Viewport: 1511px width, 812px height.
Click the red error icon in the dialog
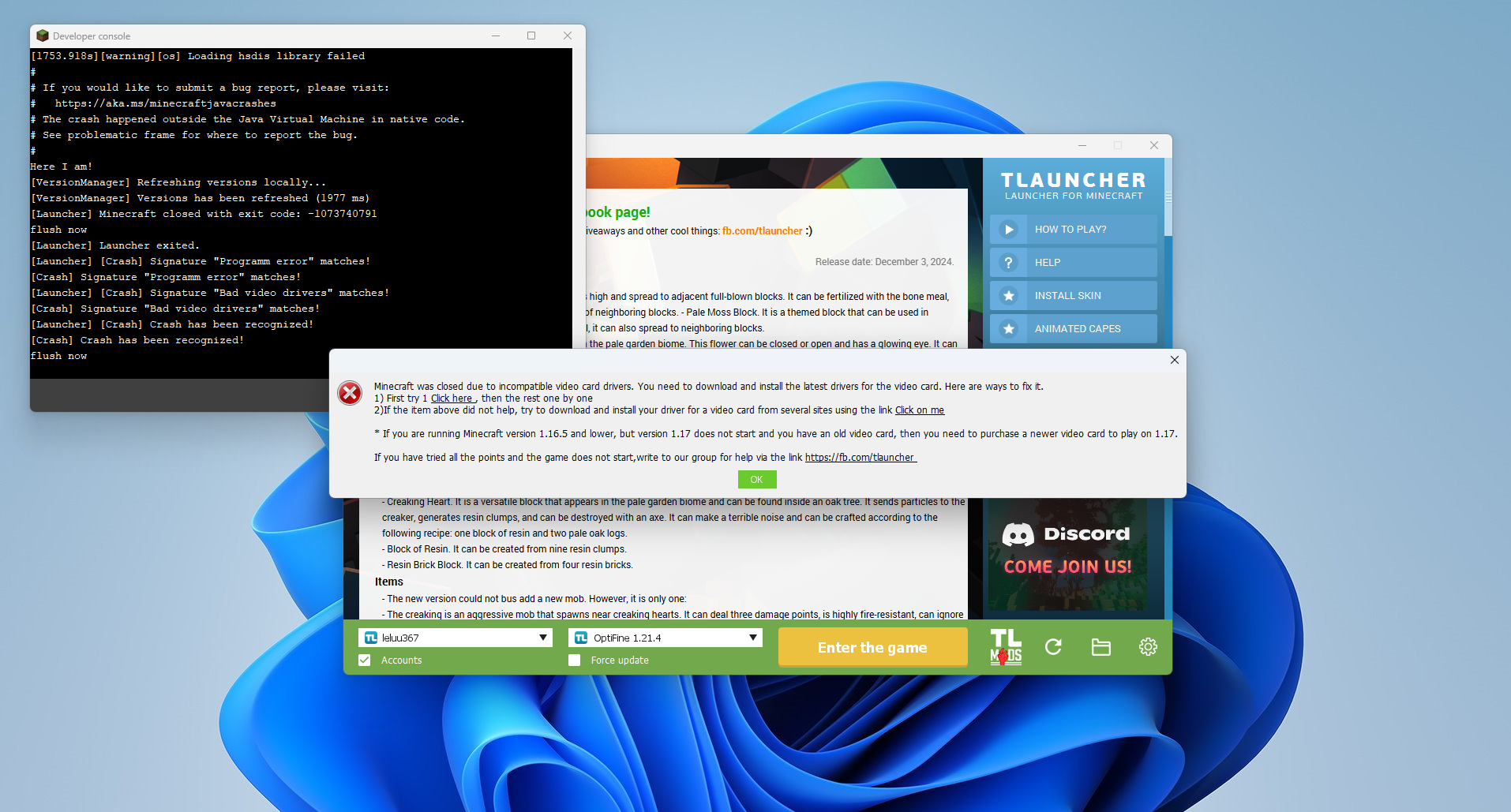pyautogui.click(x=350, y=393)
